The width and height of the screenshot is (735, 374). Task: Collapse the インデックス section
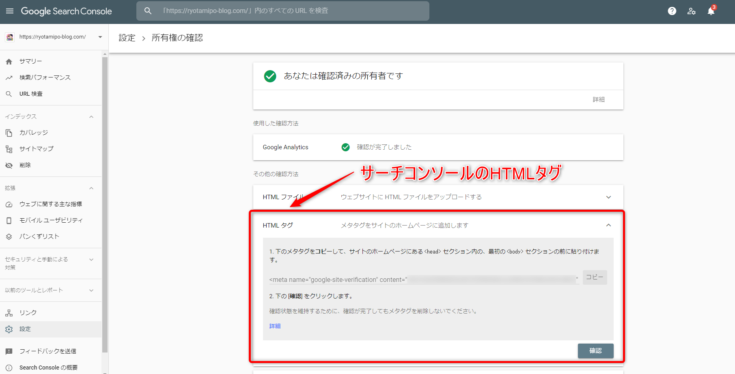91,117
